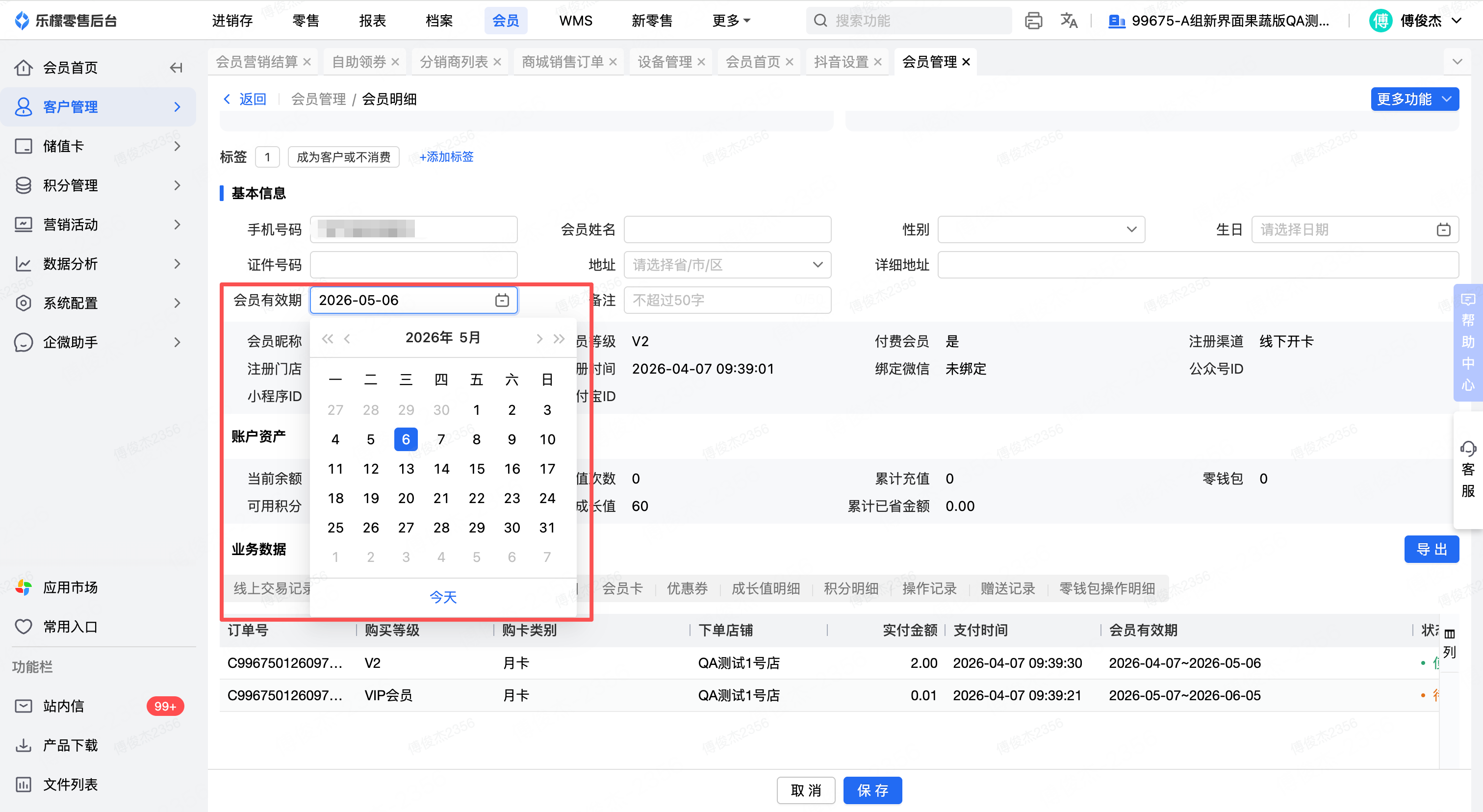Click the member name input field
Viewport: 1483px width, 812px height.
727,229
